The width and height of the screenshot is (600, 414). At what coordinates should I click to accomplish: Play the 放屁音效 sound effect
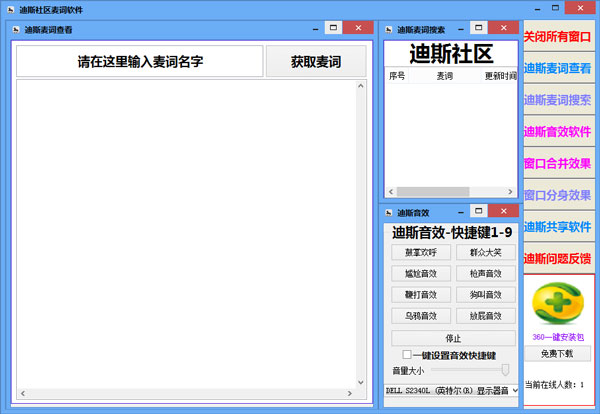point(486,316)
